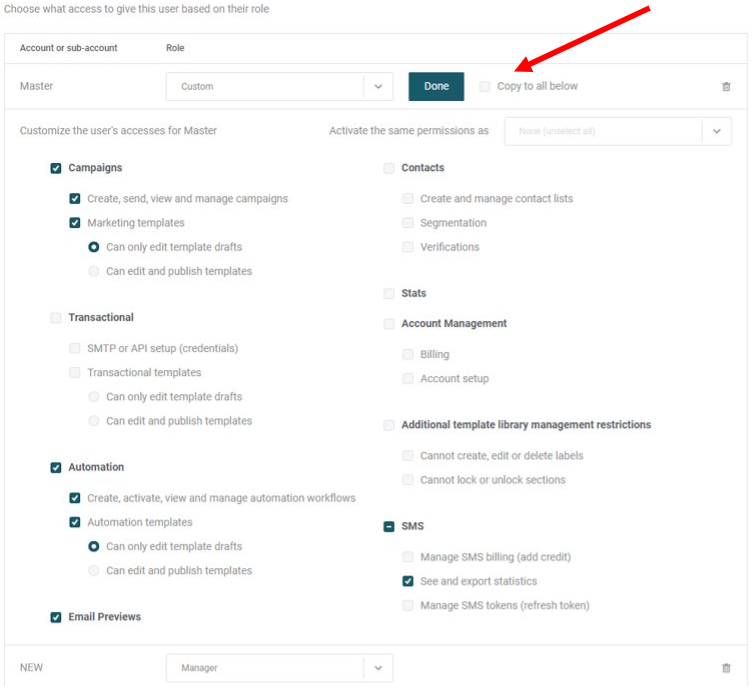
Task: Enable Additional template library management restrictions
Action: (389, 425)
